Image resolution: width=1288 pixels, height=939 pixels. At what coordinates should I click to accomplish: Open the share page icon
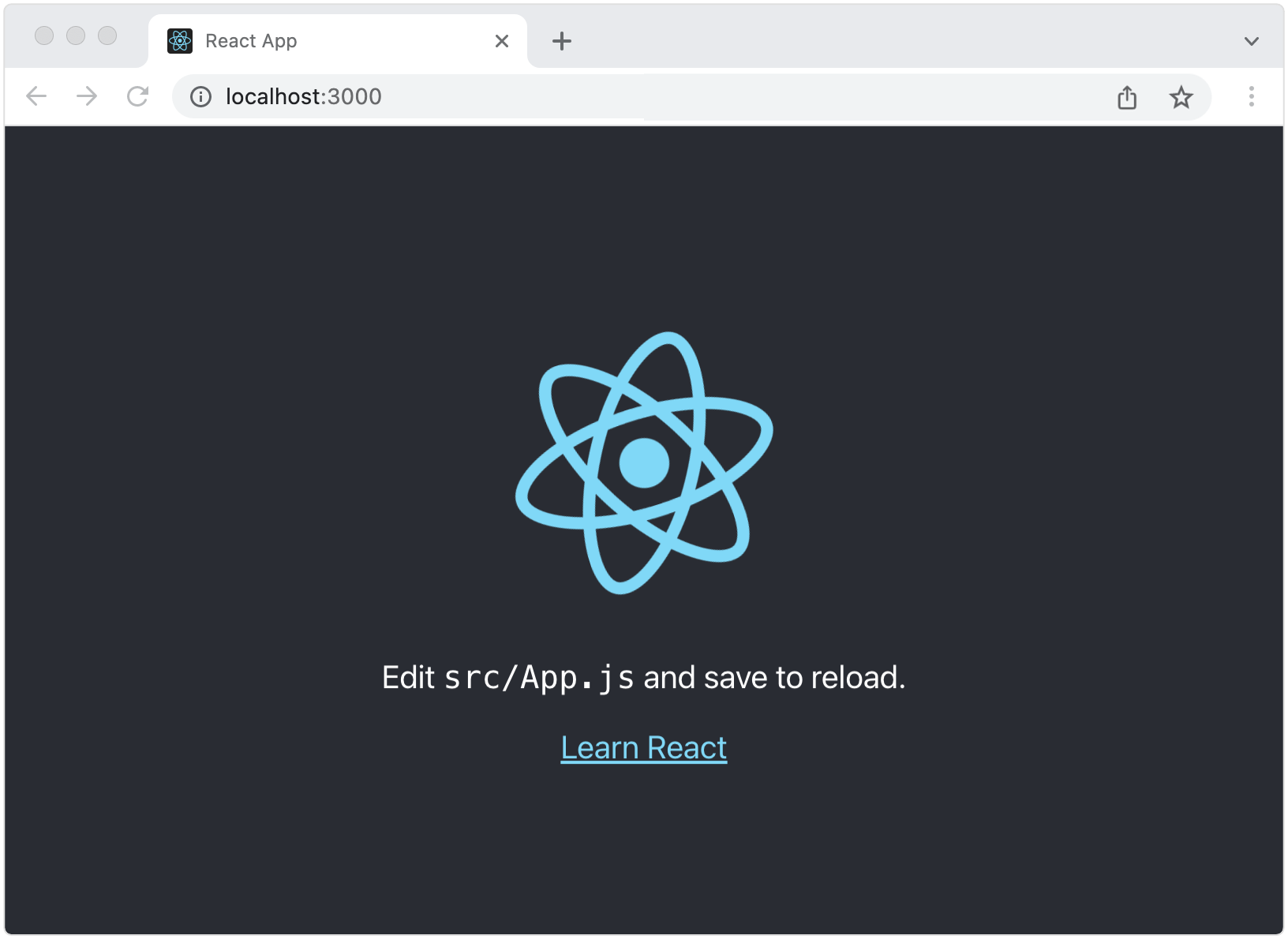coord(1127,97)
